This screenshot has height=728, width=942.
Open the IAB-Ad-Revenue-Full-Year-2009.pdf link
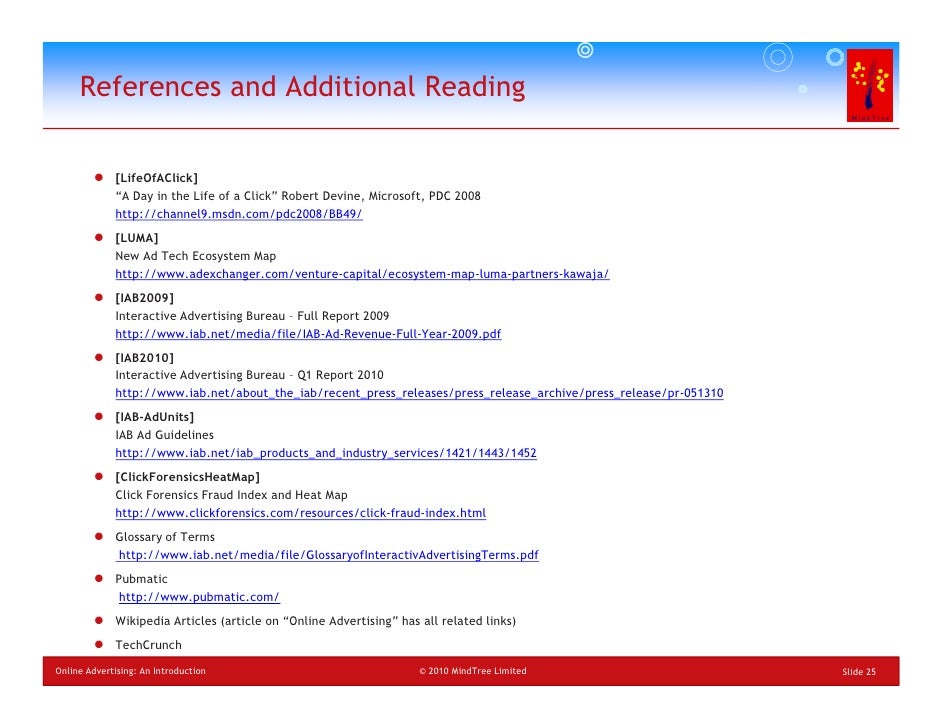(308, 334)
